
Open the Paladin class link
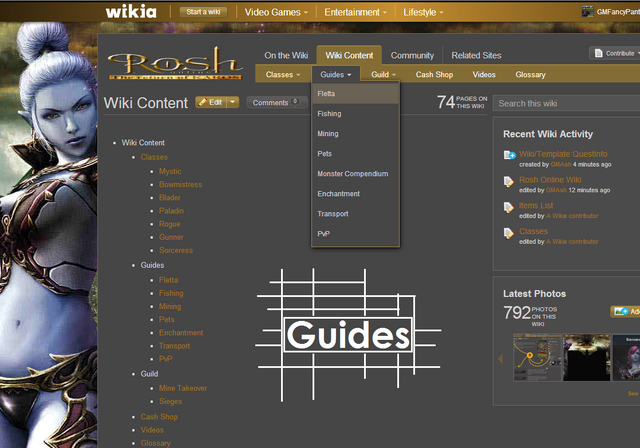(x=171, y=211)
